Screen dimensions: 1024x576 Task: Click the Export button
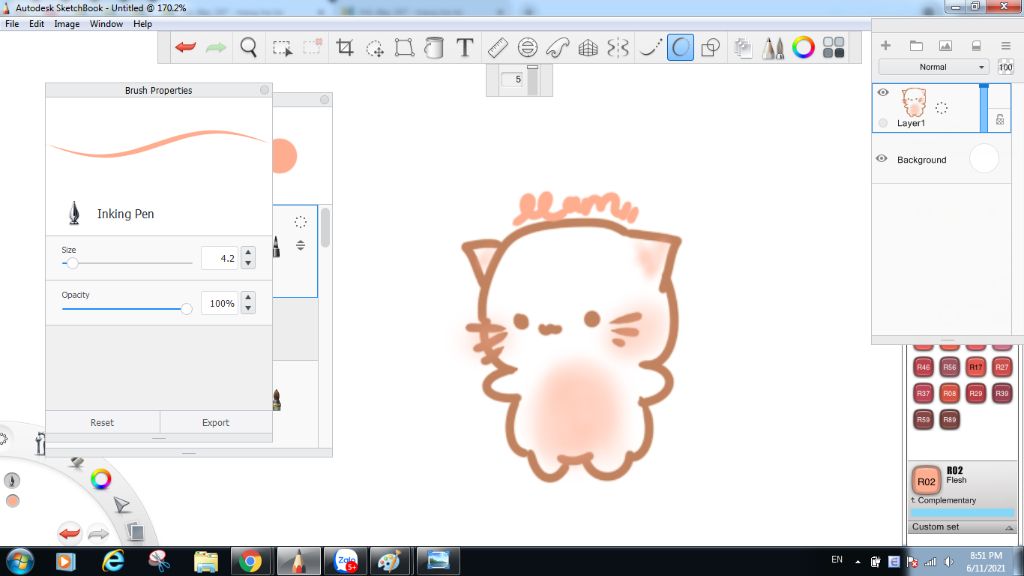click(216, 423)
